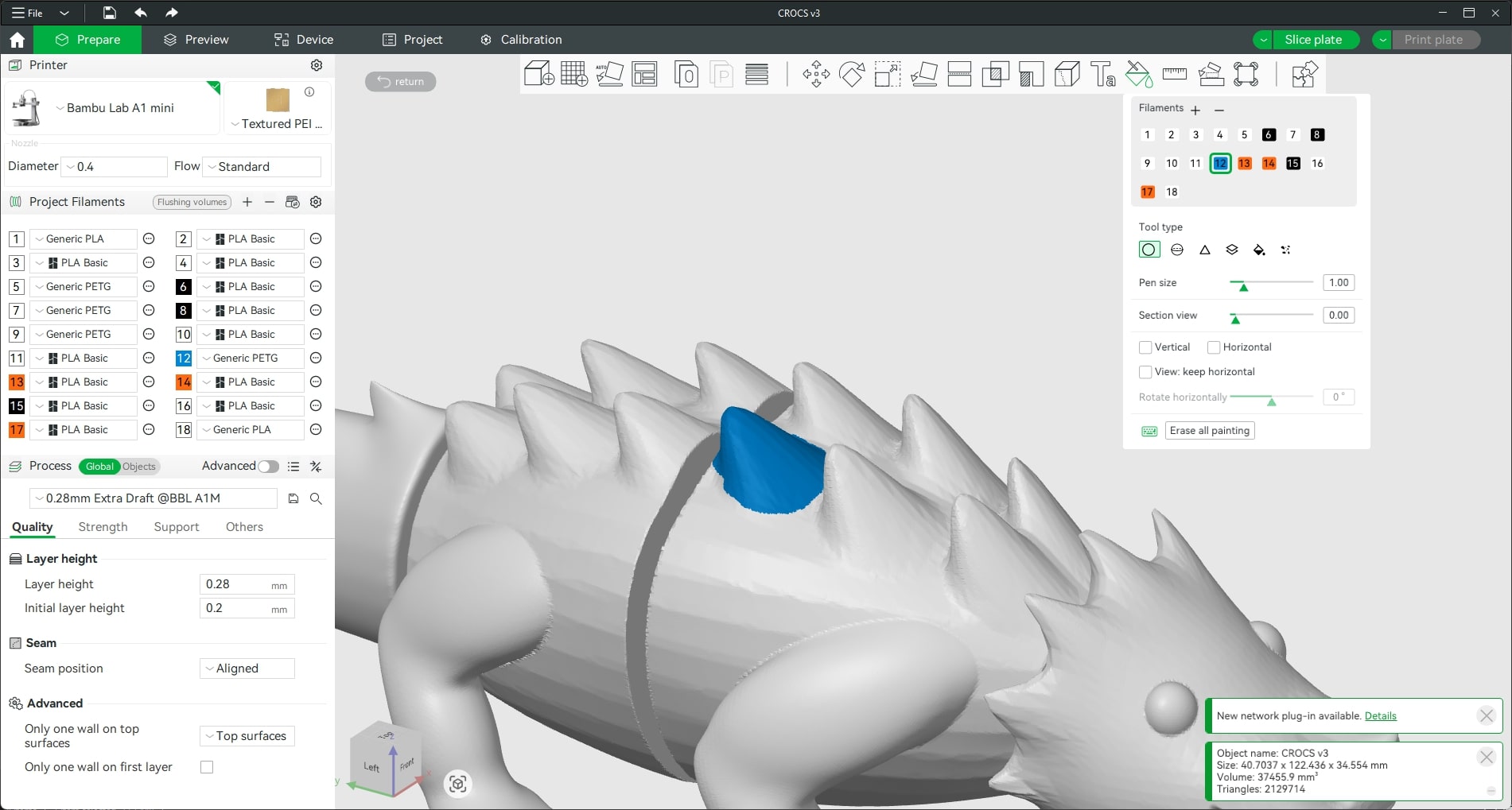This screenshot has width=1512, height=810.
Task: Select the Support painting tool
Action: tap(1031, 74)
